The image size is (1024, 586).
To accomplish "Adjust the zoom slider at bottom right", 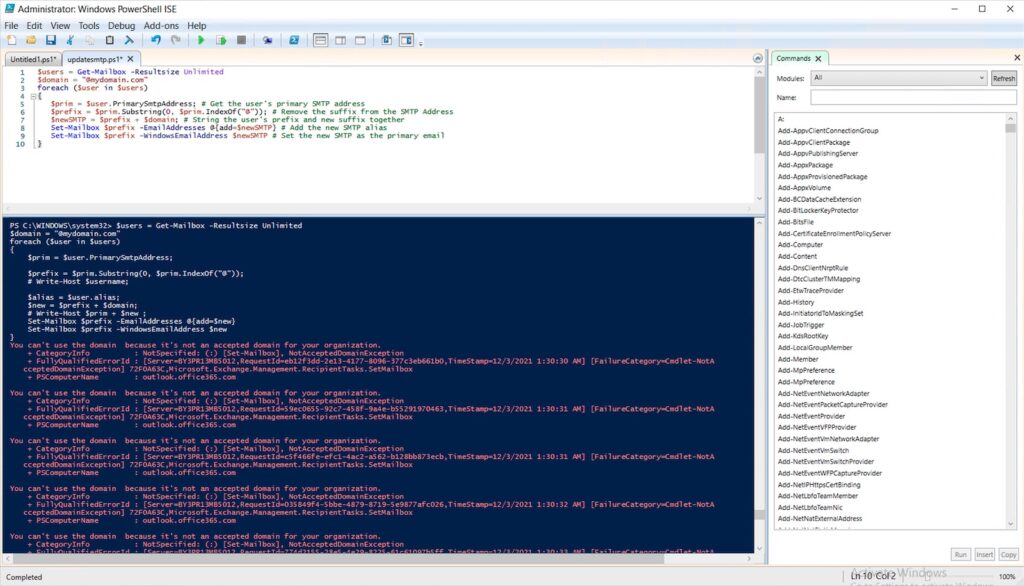I will coord(960,575).
